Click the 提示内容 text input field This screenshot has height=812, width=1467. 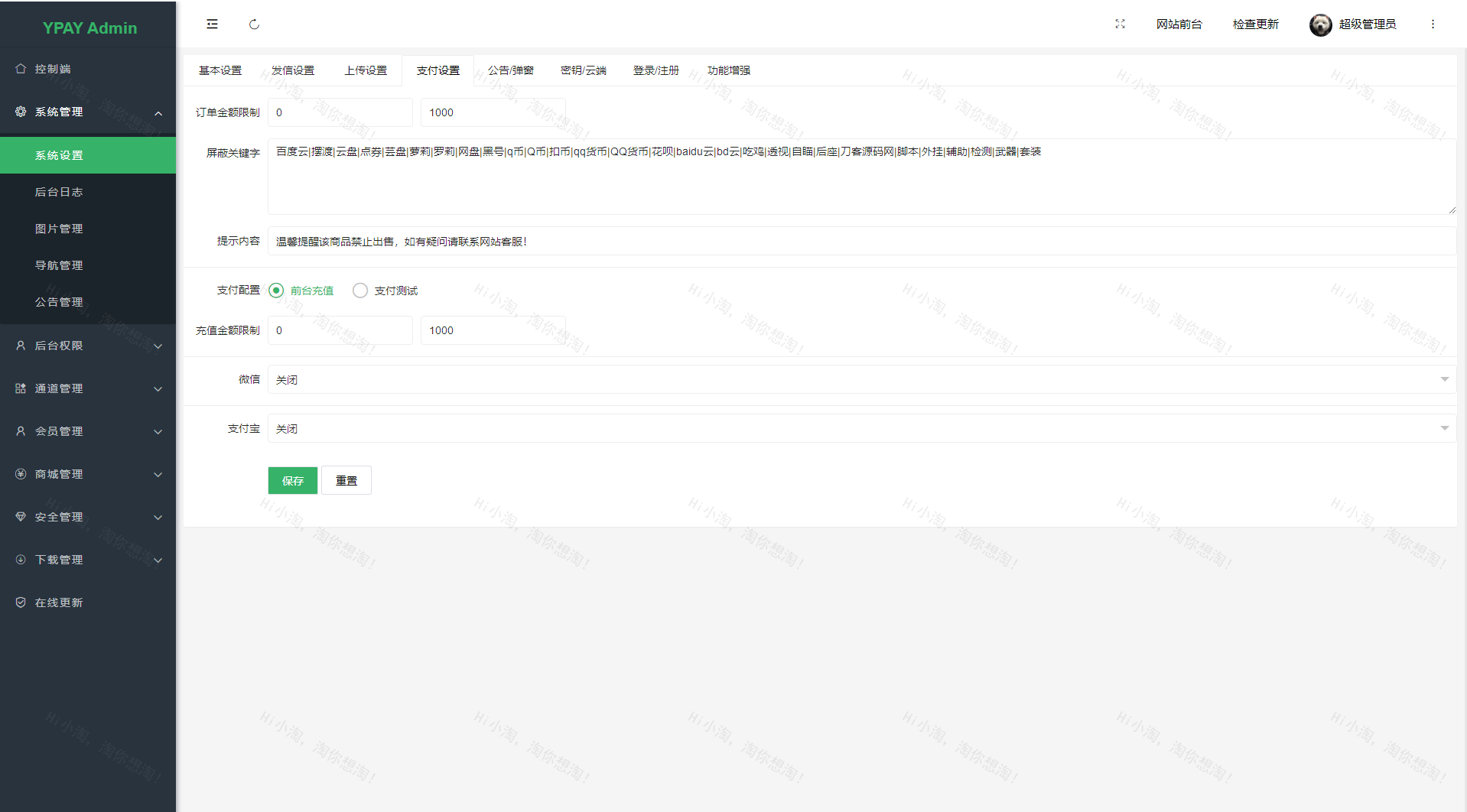(x=861, y=242)
